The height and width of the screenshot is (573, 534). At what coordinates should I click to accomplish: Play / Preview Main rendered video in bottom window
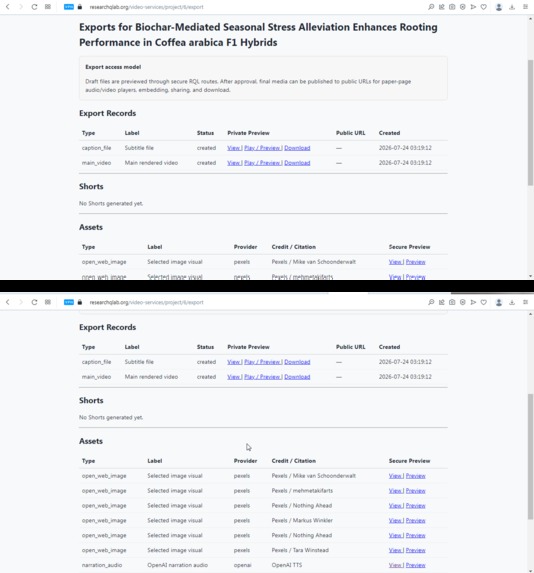[262, 377]
